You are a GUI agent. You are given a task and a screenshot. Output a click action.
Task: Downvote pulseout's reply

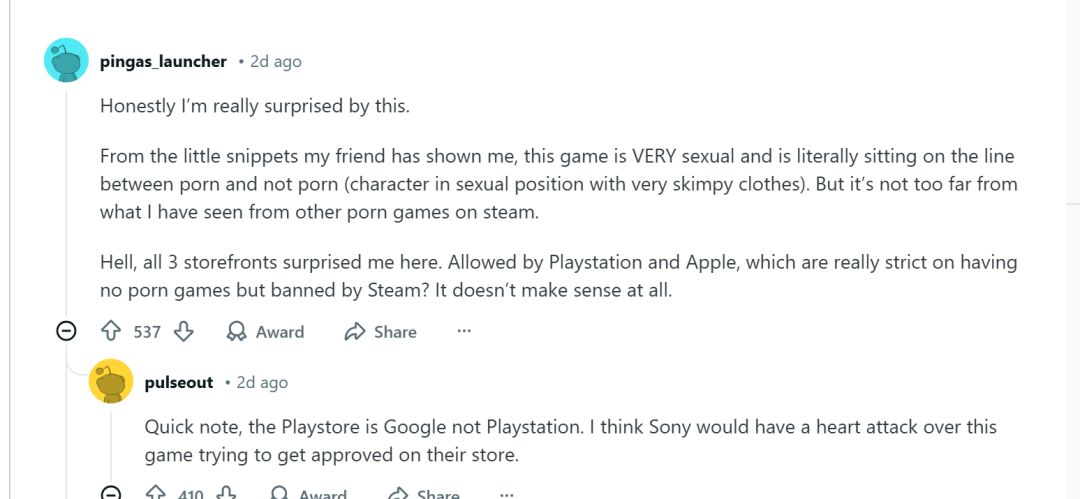tap(227, 493)
